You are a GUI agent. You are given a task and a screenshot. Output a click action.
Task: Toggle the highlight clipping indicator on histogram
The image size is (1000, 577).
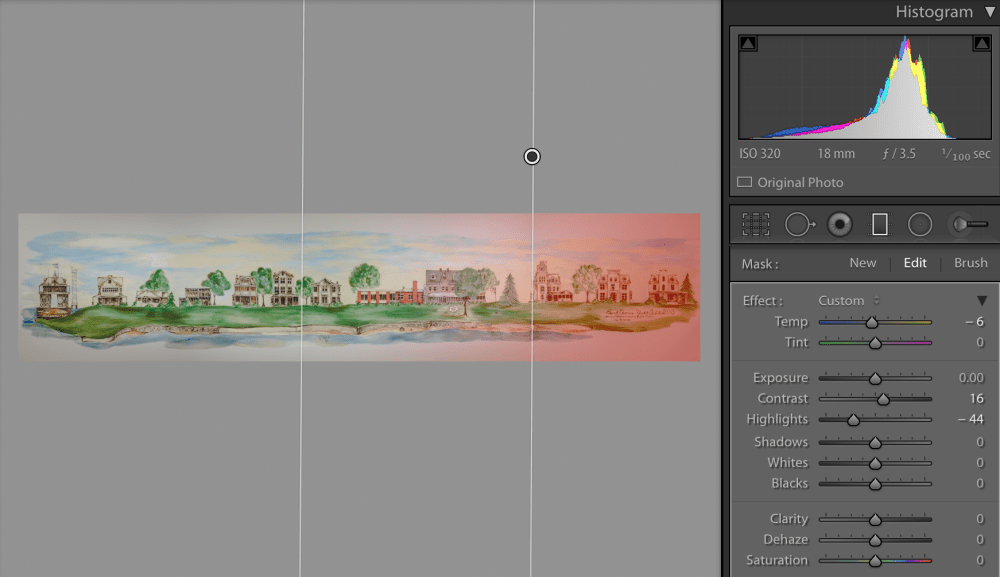[980, 42]
